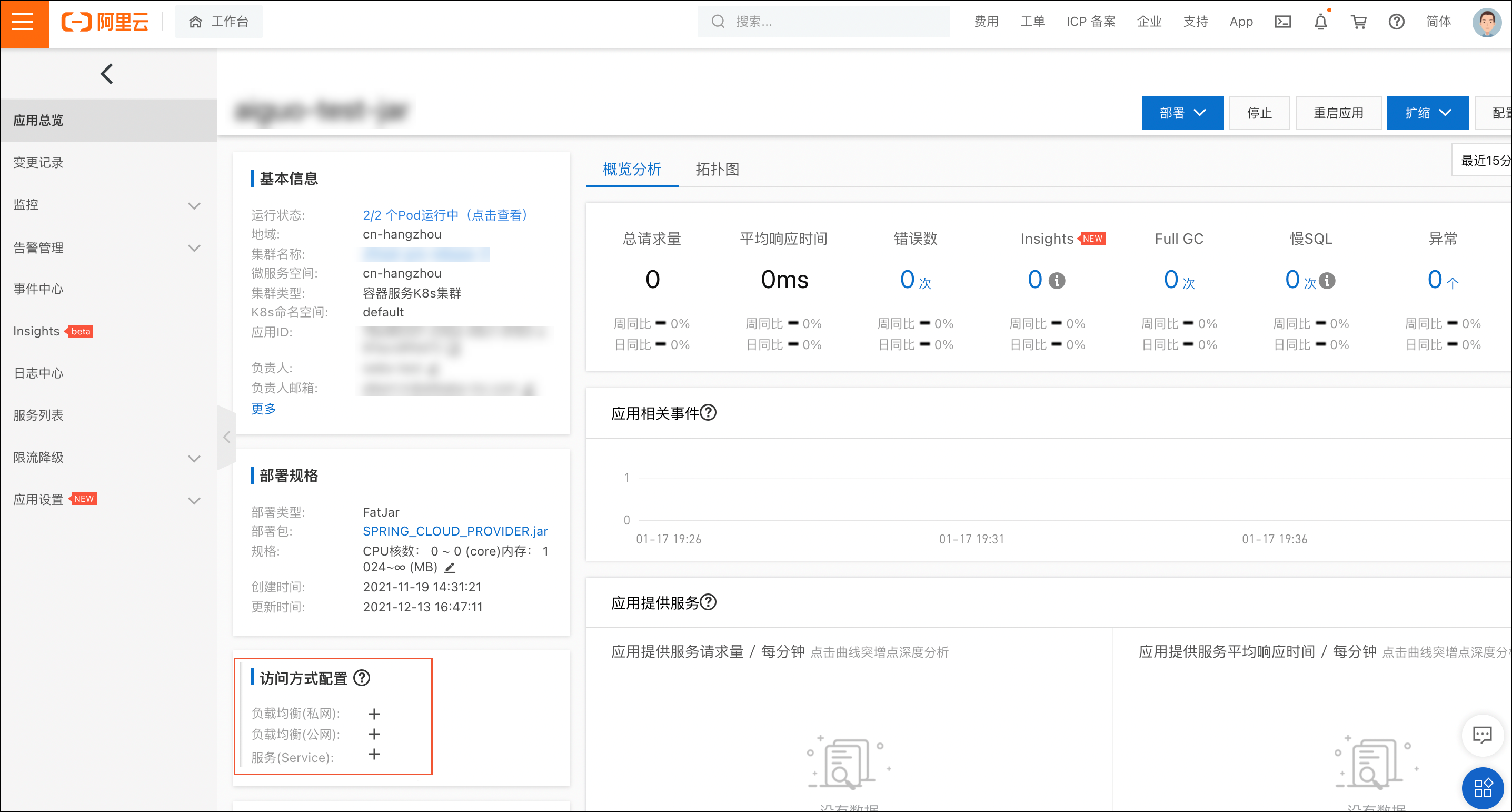Collapse the sidebar with the side handle
The image size is (1512, 812).
(x=226, y=437)
